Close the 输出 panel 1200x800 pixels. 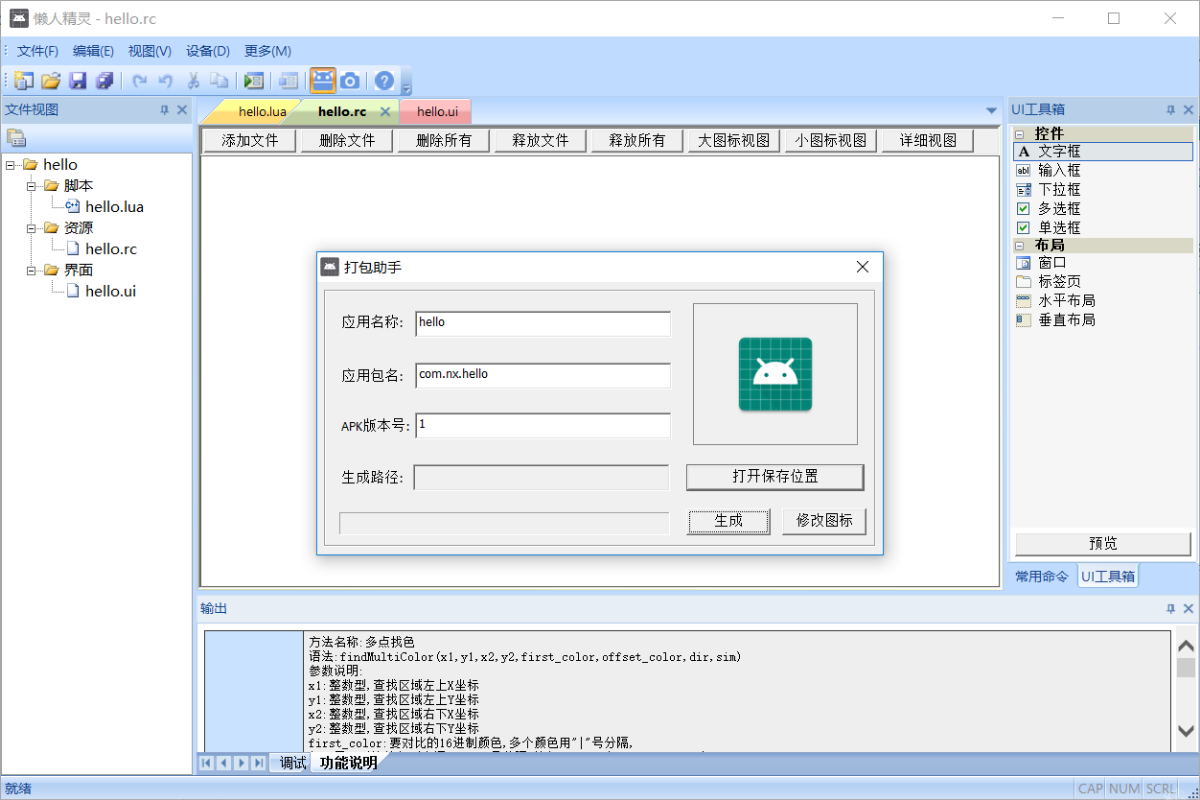point(1188,608)
